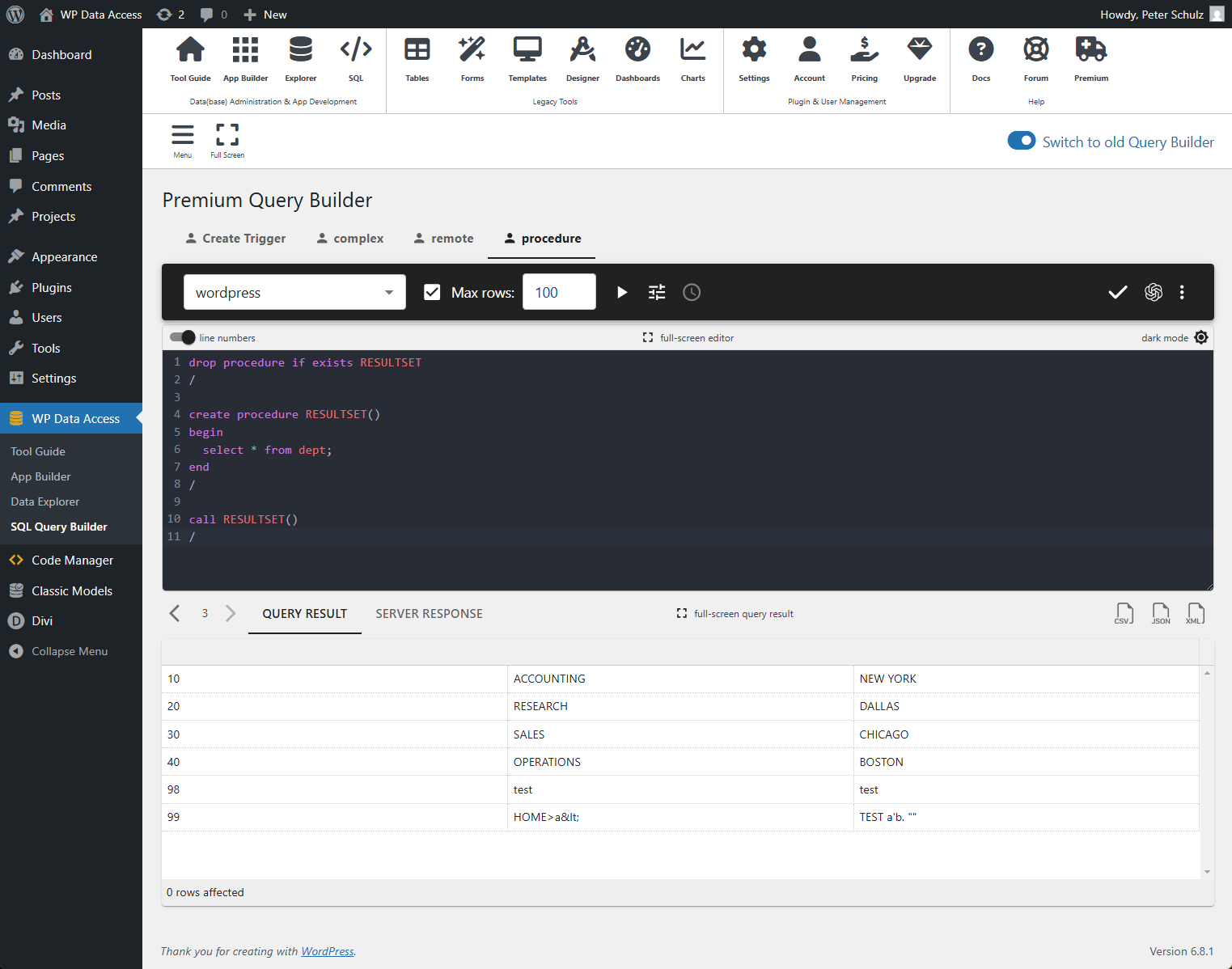
Task: Toggle line numbers switch
Action: pyautogui.click(x=183, y=337)
